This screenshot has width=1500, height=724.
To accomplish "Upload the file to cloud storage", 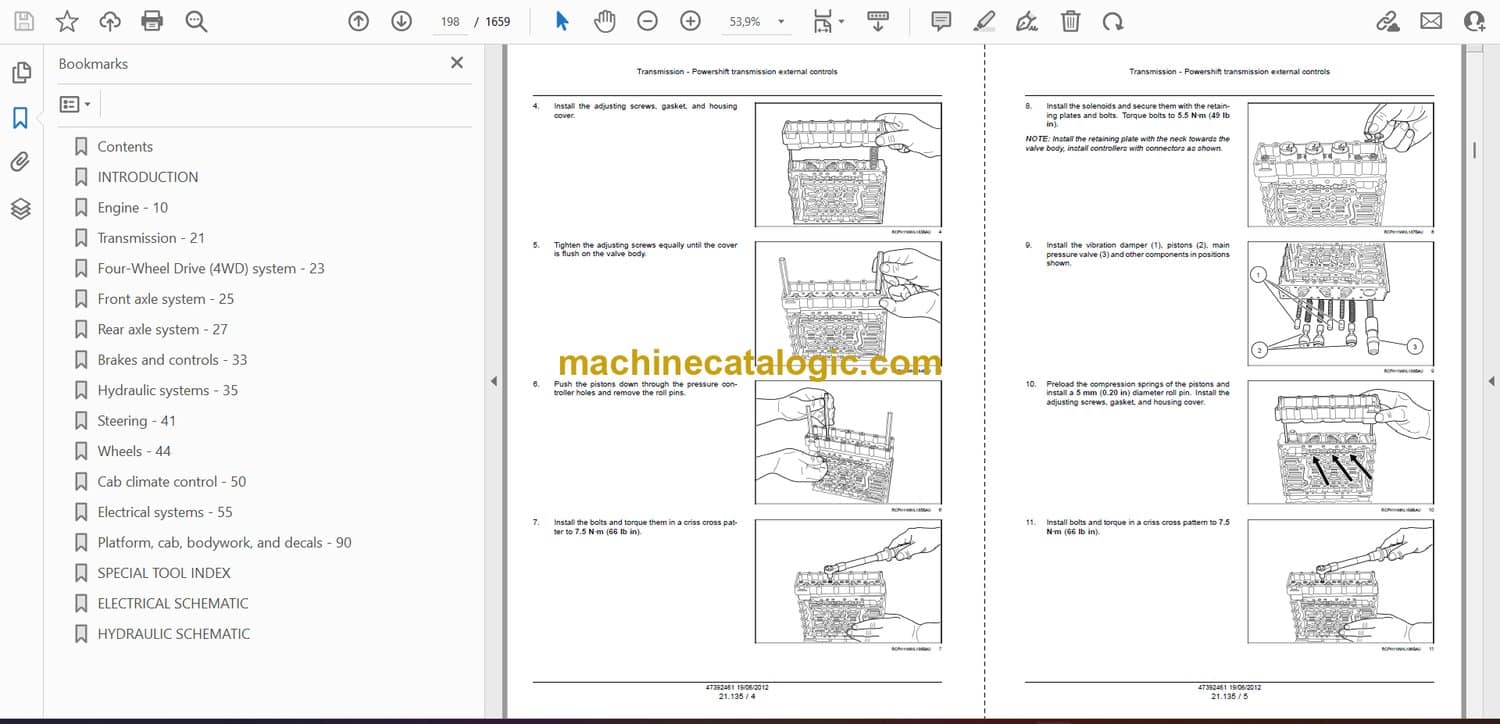I will click(x=110, y=21).
